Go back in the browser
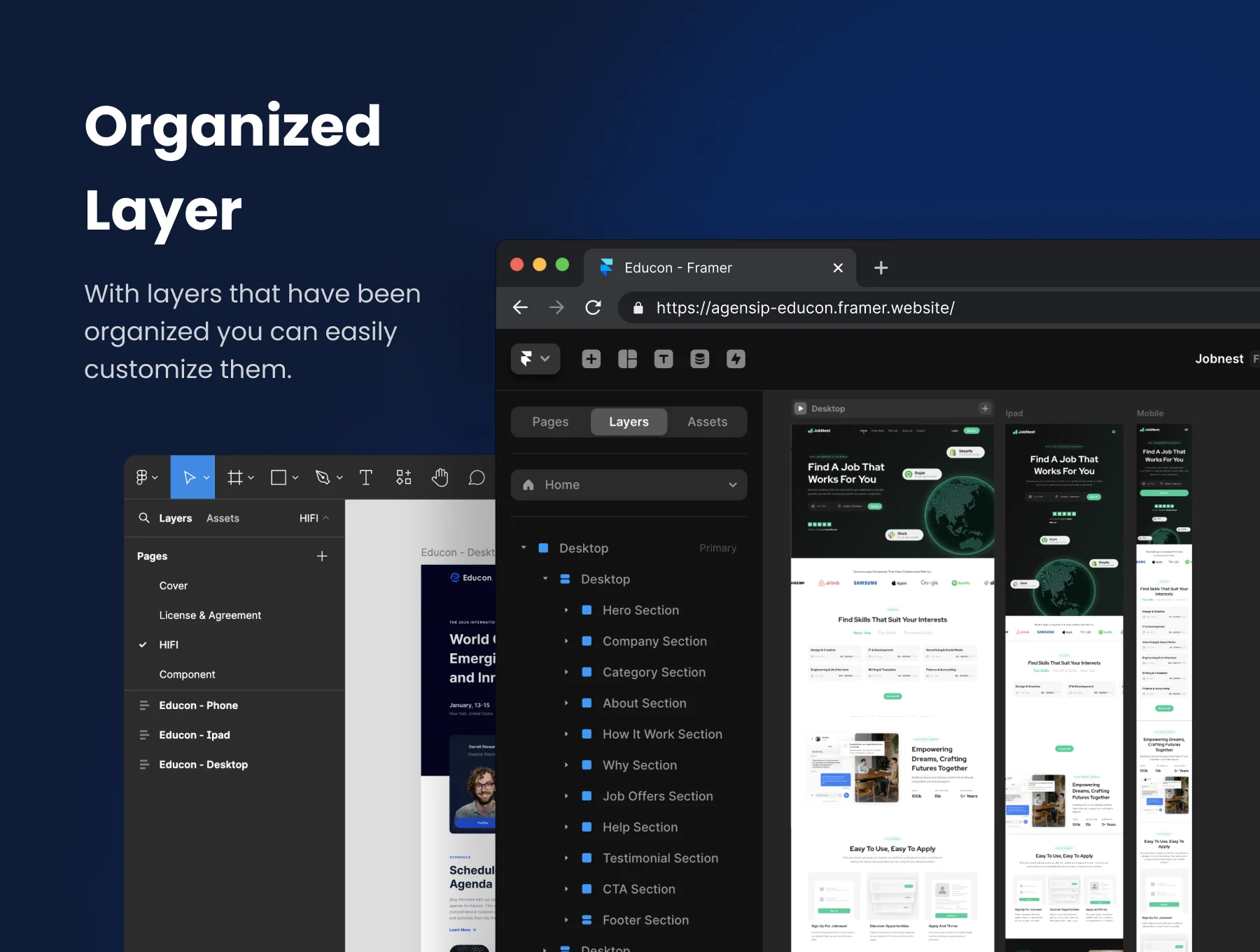The image size is (1260, 952). (520, 307)
